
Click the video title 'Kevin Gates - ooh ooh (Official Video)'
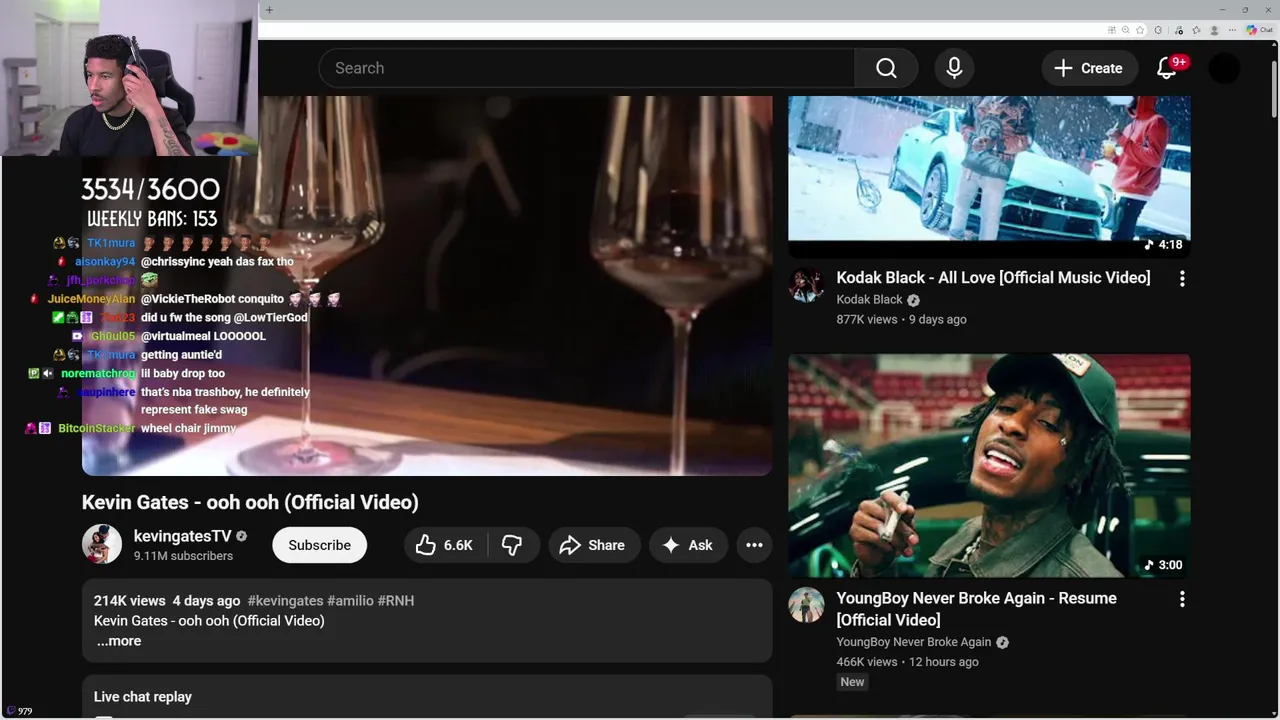pyautogui.click(x=250, y=502)
